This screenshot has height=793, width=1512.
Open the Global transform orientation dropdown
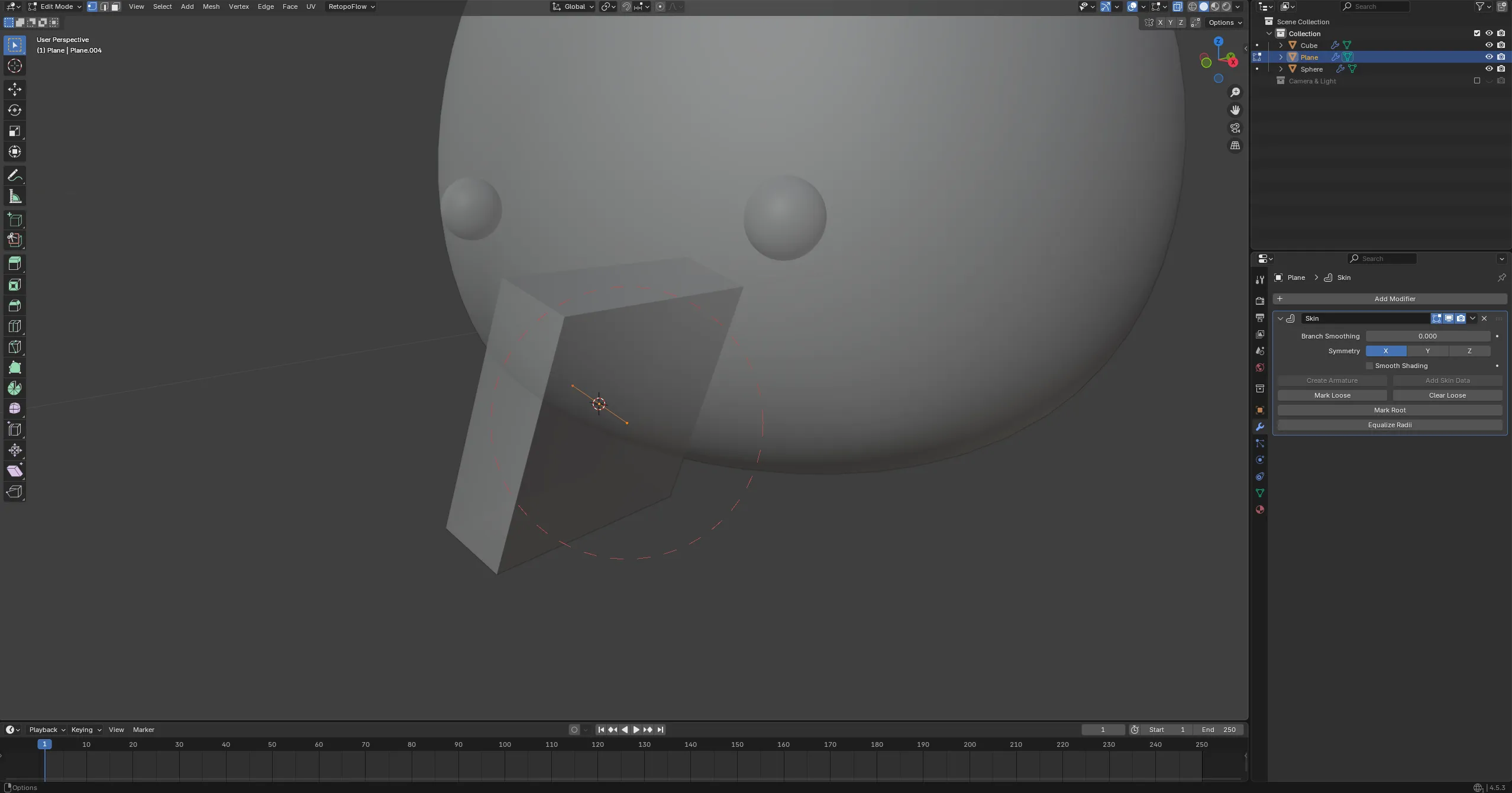pos(573,7)
